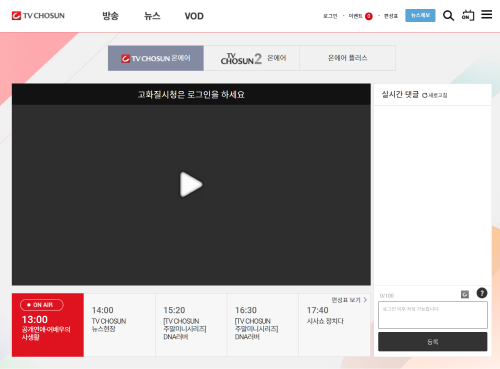Play the live video stream
Viewport: 500px width, 369px height.
pyautogui.click(x=191, y=184)
